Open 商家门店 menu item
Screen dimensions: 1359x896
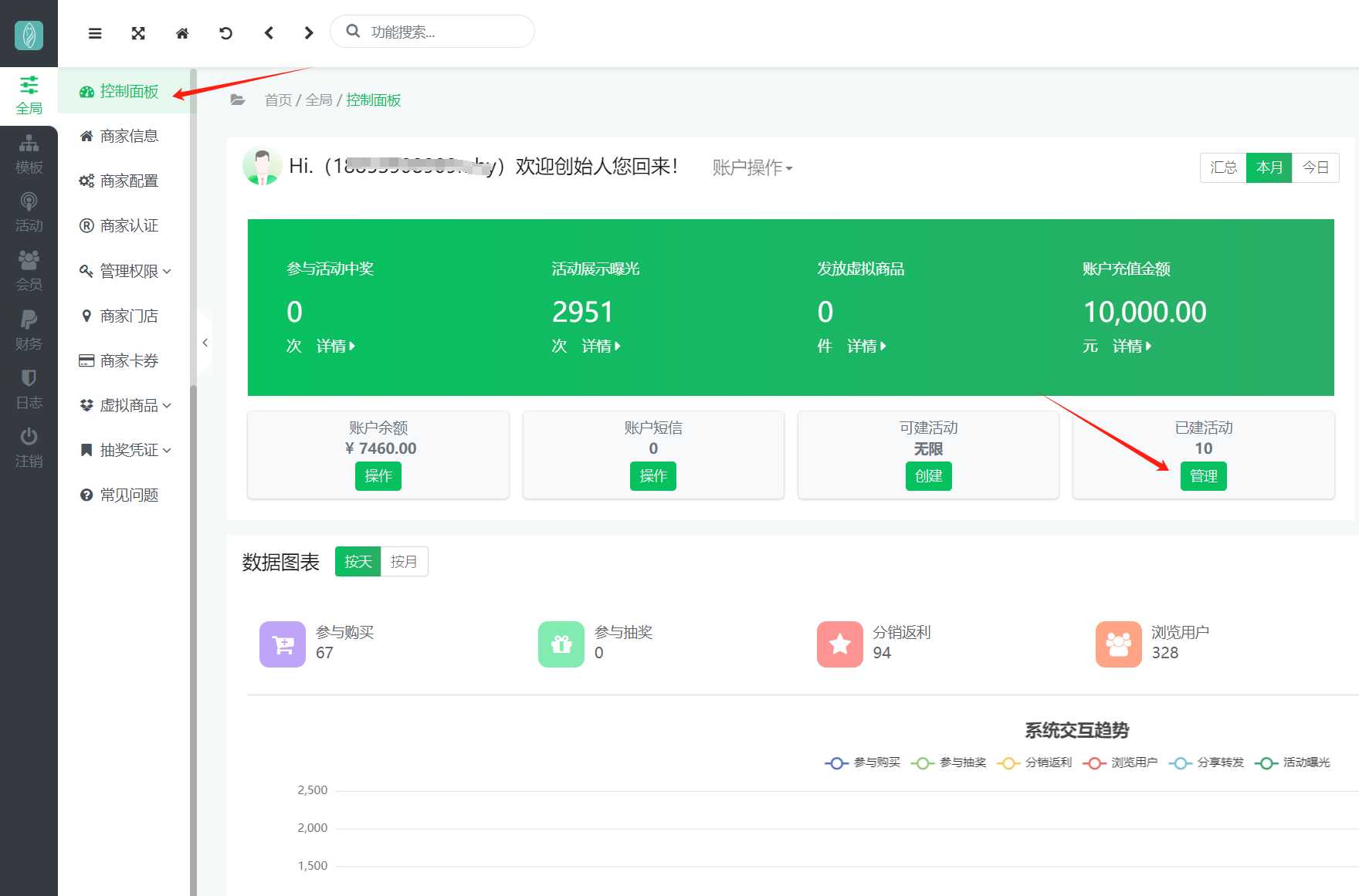124,316
